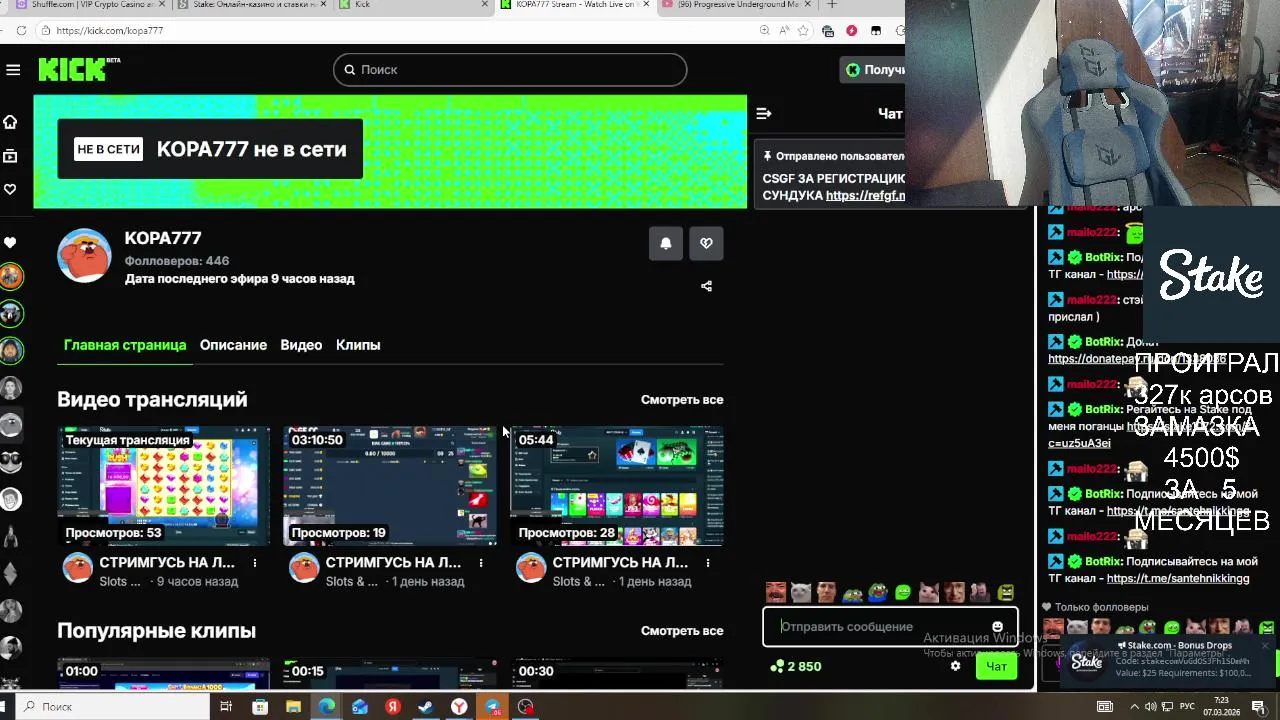Open the Текущая трансляция video thumbnail

[163, 486]
